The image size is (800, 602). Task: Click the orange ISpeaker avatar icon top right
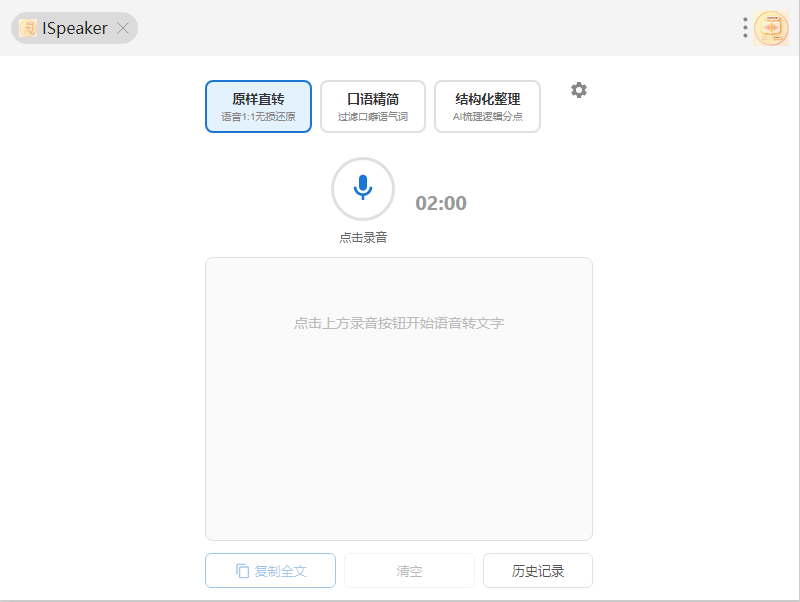[772, 28]
